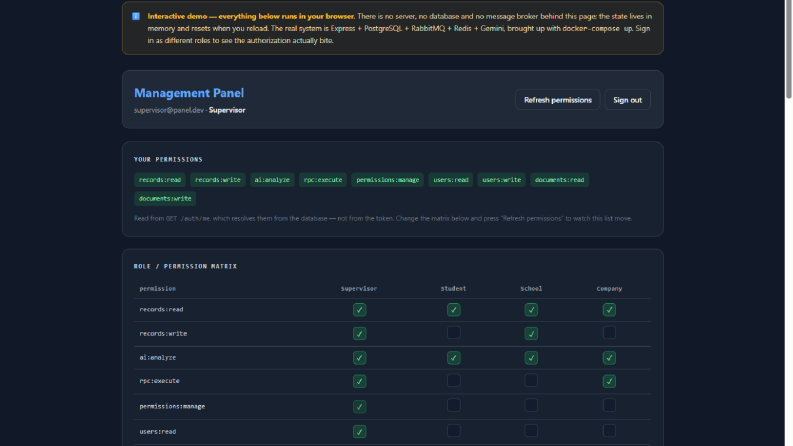Click the permissions:manage permission badge

tap(387, 180)
